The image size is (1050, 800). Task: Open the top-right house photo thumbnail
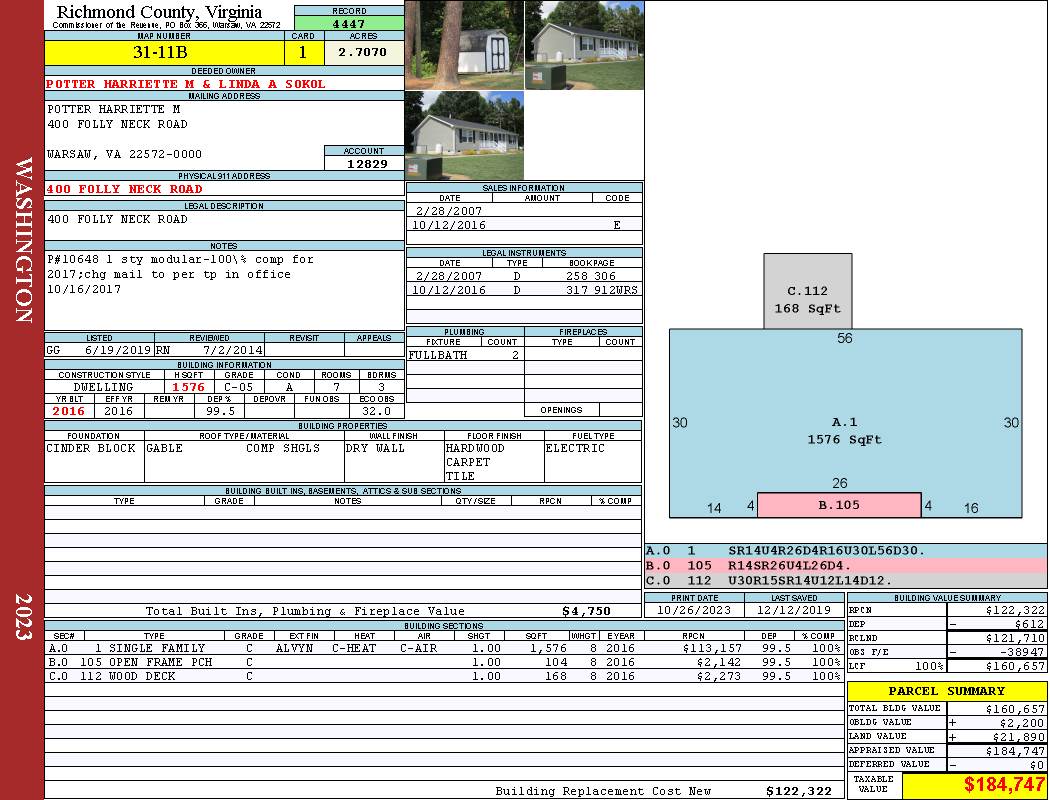coord(584,45)
